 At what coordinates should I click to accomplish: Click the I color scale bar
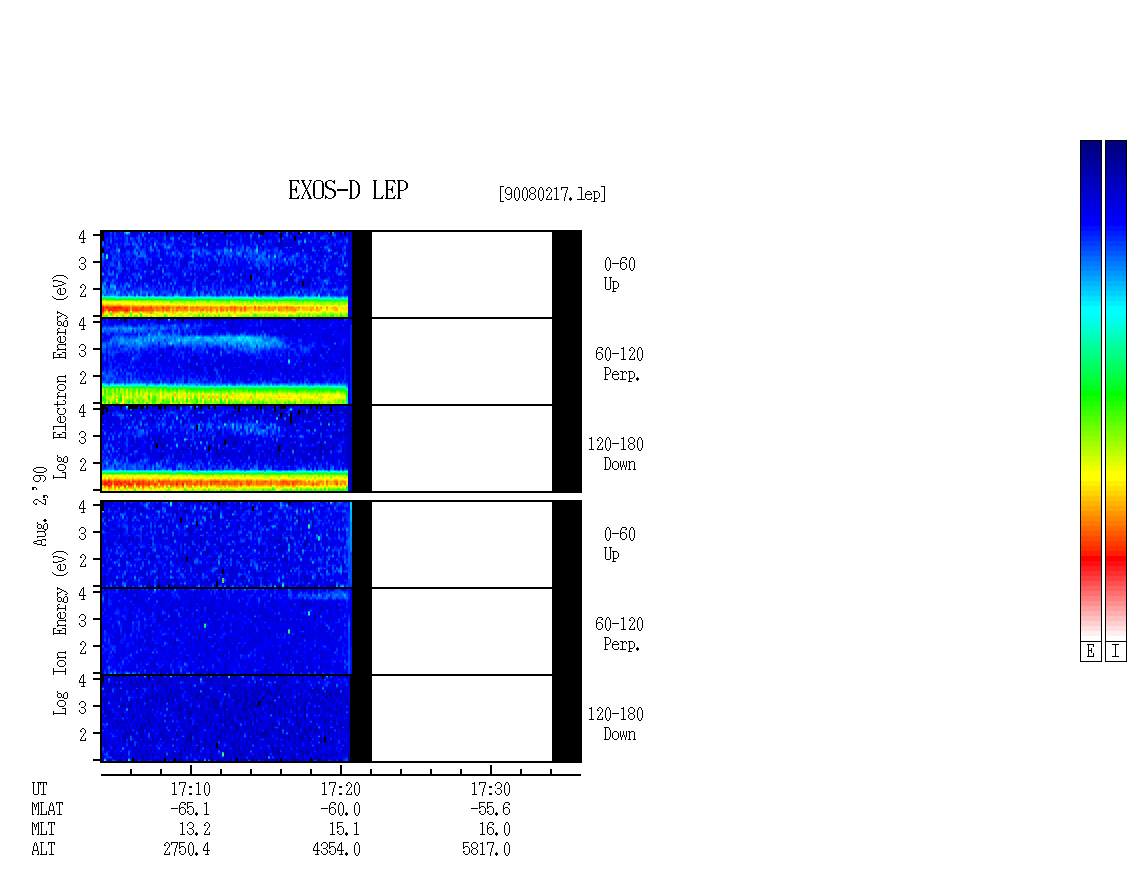[1116, 389]
